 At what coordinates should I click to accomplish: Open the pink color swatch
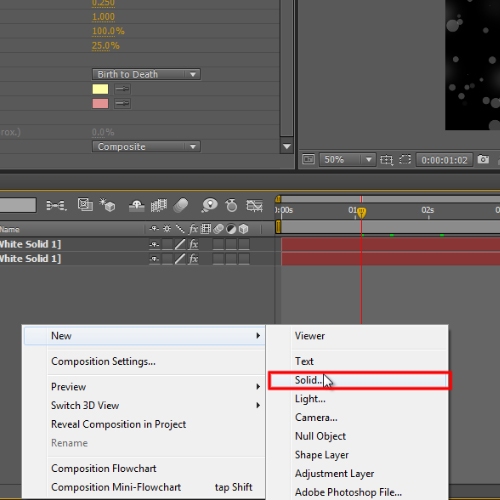click(x=100, y=104)
